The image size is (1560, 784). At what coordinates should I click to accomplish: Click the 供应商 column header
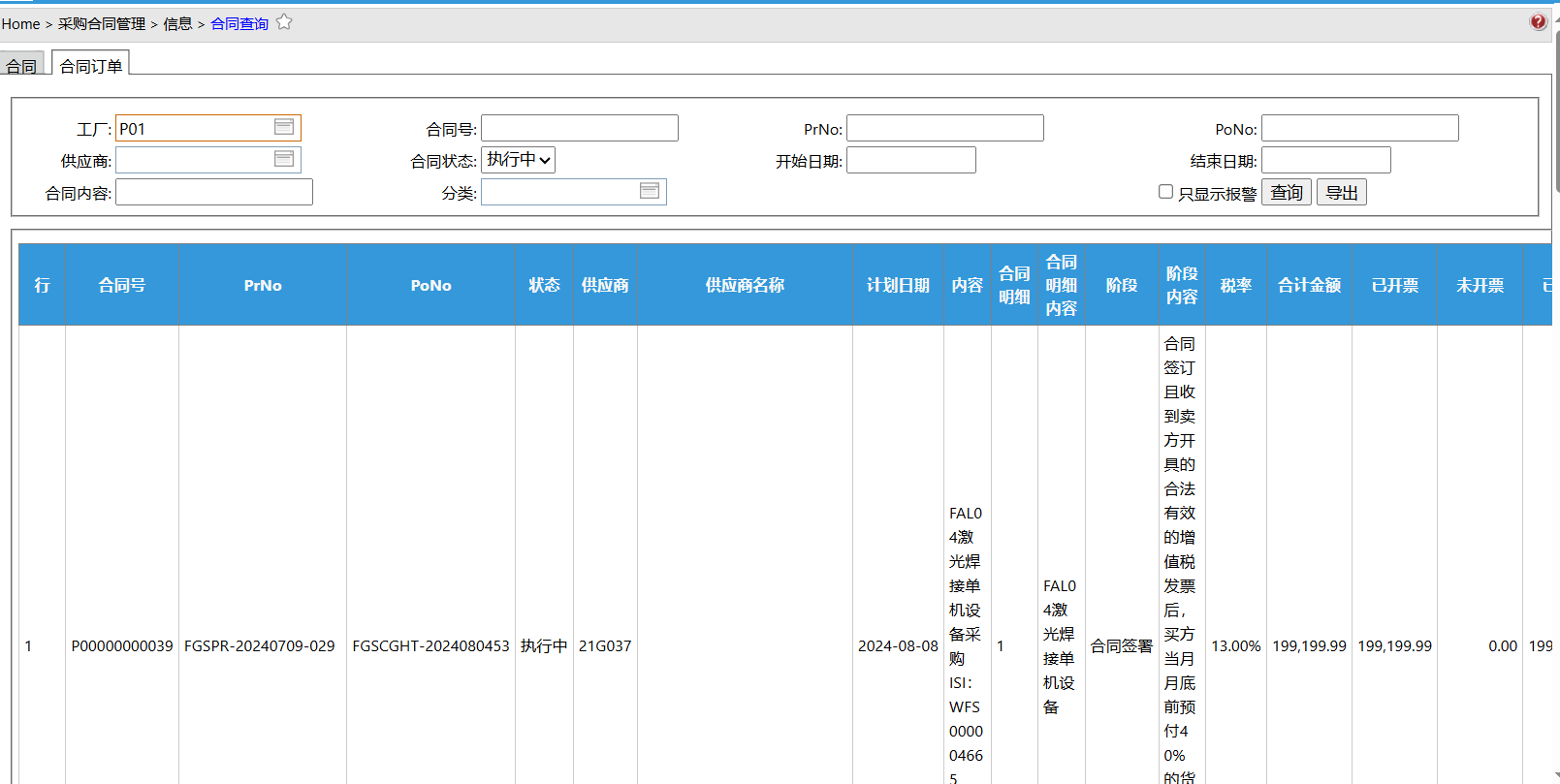coord(605,285)
